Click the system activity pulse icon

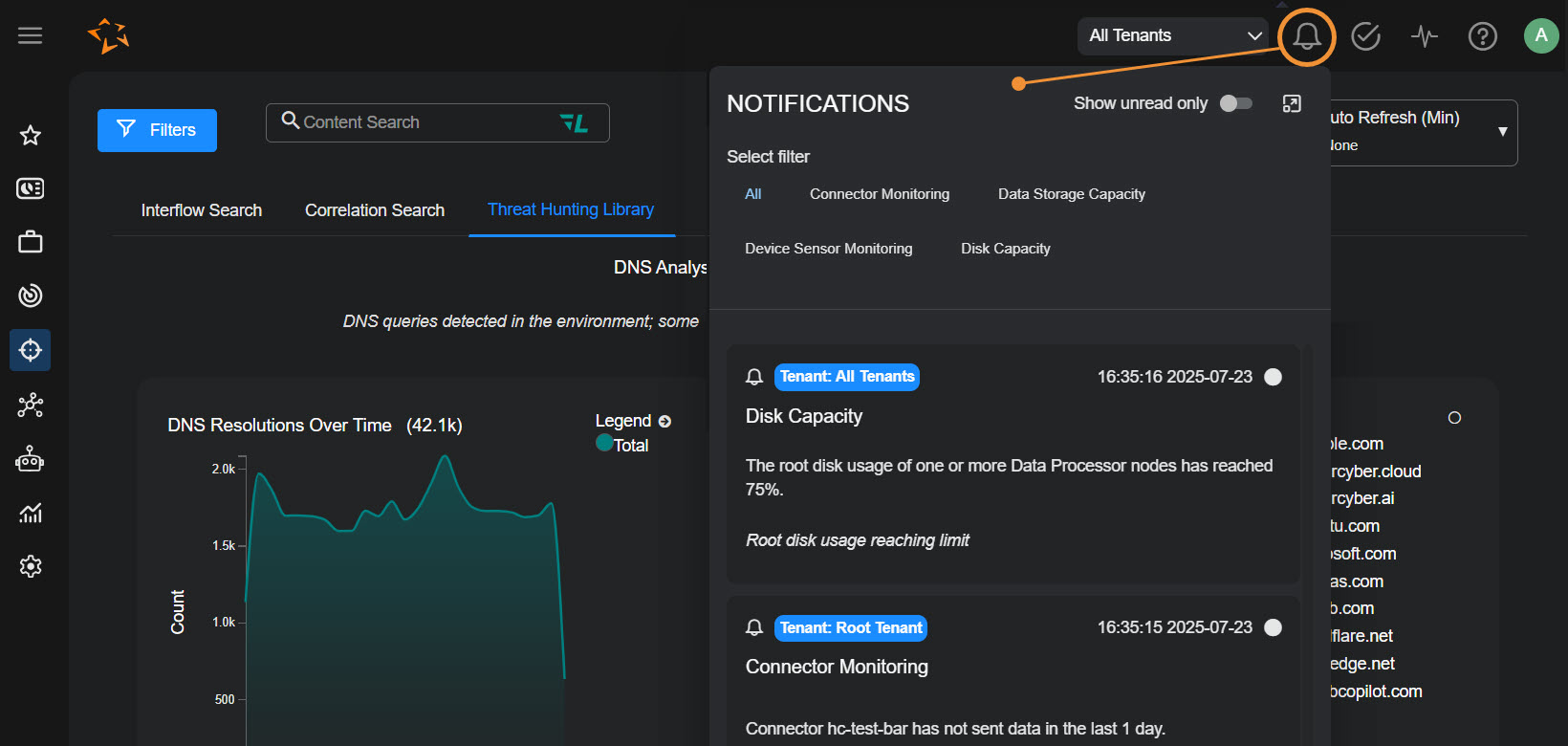point(1425,36)
